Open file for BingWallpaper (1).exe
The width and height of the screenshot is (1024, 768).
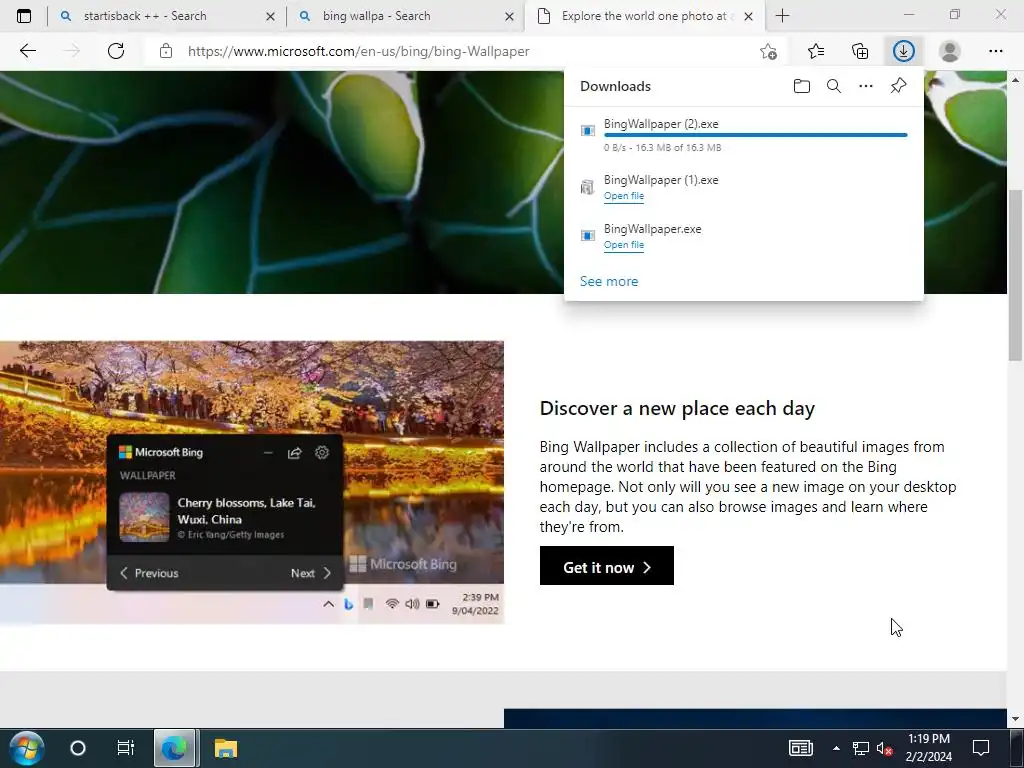624,196
